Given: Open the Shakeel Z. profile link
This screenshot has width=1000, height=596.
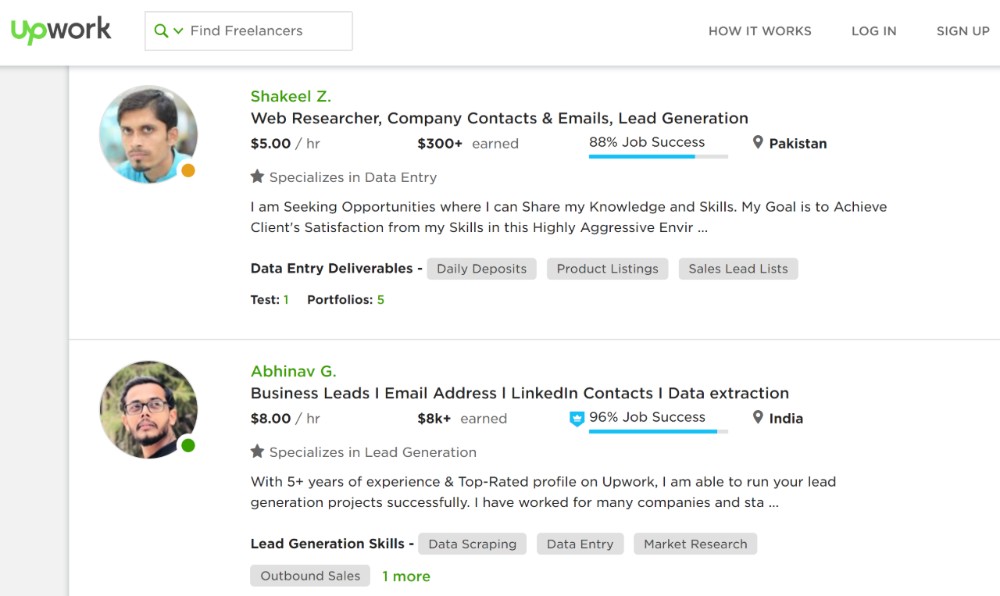Looking at the screenshot, I should click(x=291, y=96).
